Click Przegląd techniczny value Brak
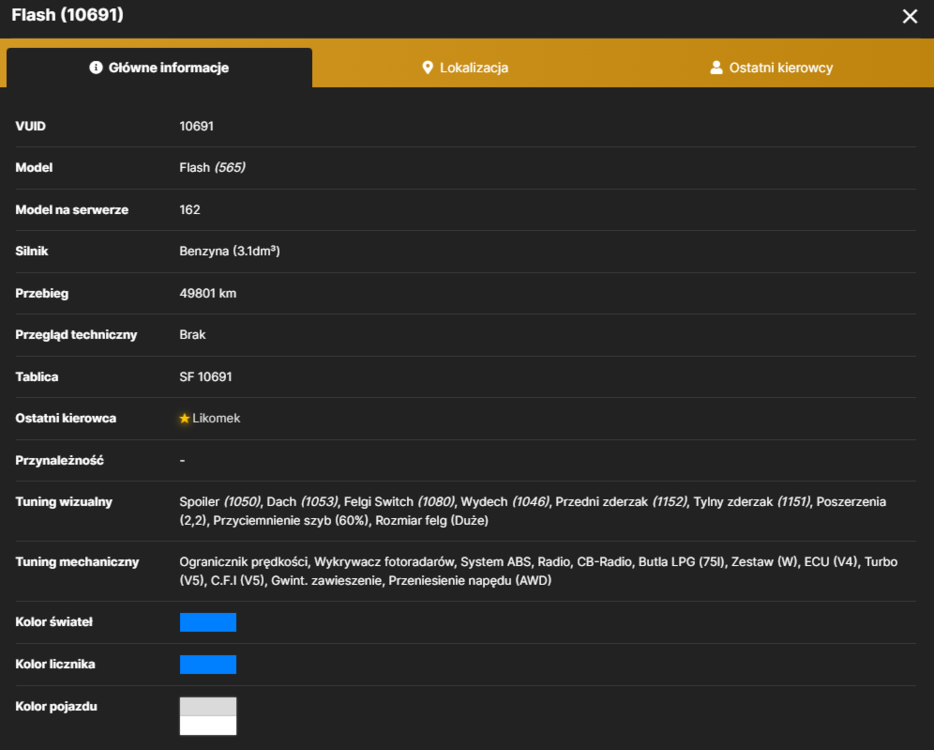 pyautogui.click(x=192, y=335)
